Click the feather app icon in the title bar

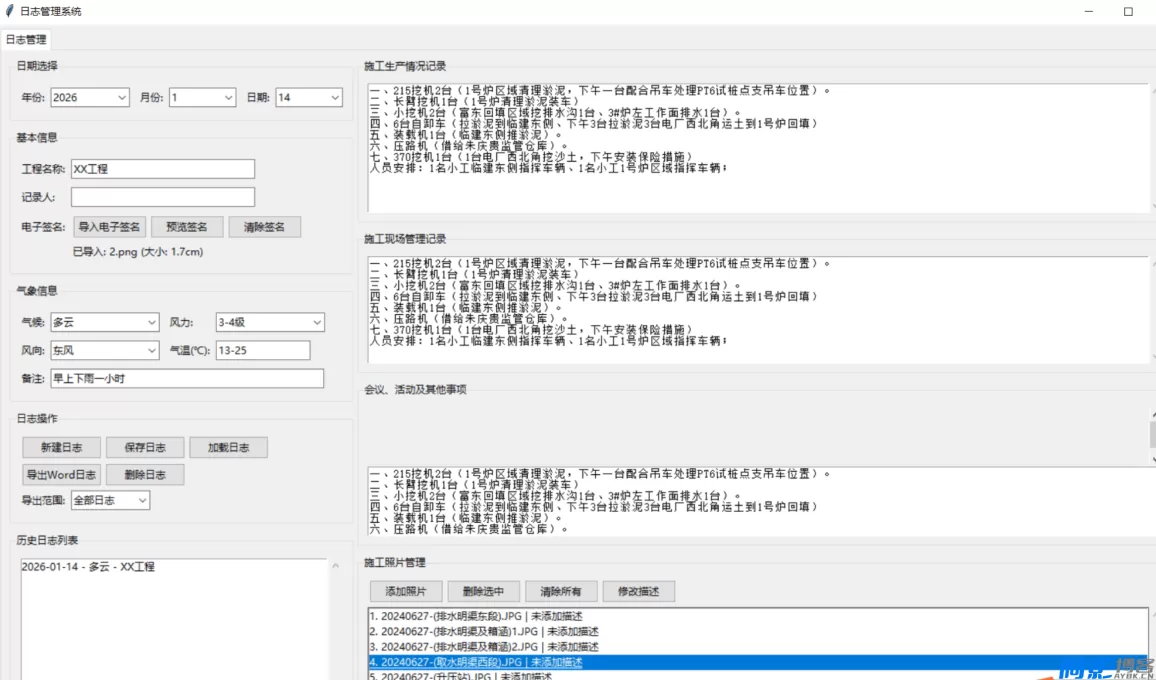pyautogui.click(x=12, y=11)
